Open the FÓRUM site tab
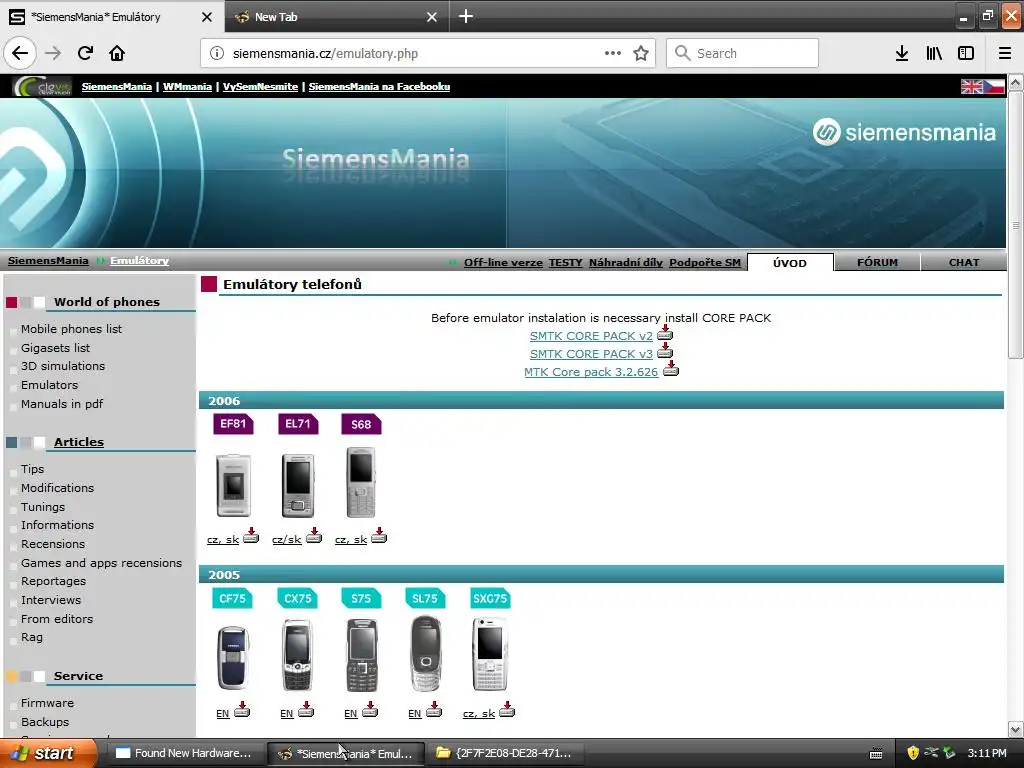The width and height of the screenshot is (1024, 768). click(x=877, y=263)
